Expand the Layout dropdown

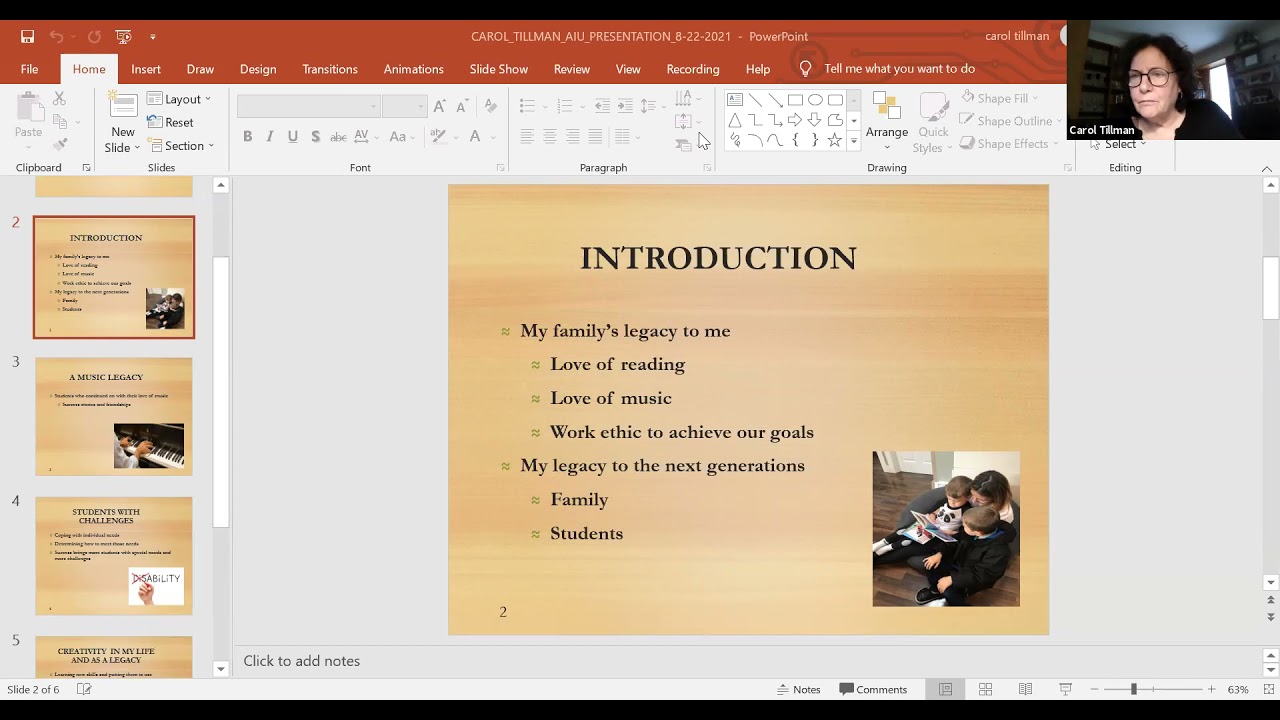[179, 99]
